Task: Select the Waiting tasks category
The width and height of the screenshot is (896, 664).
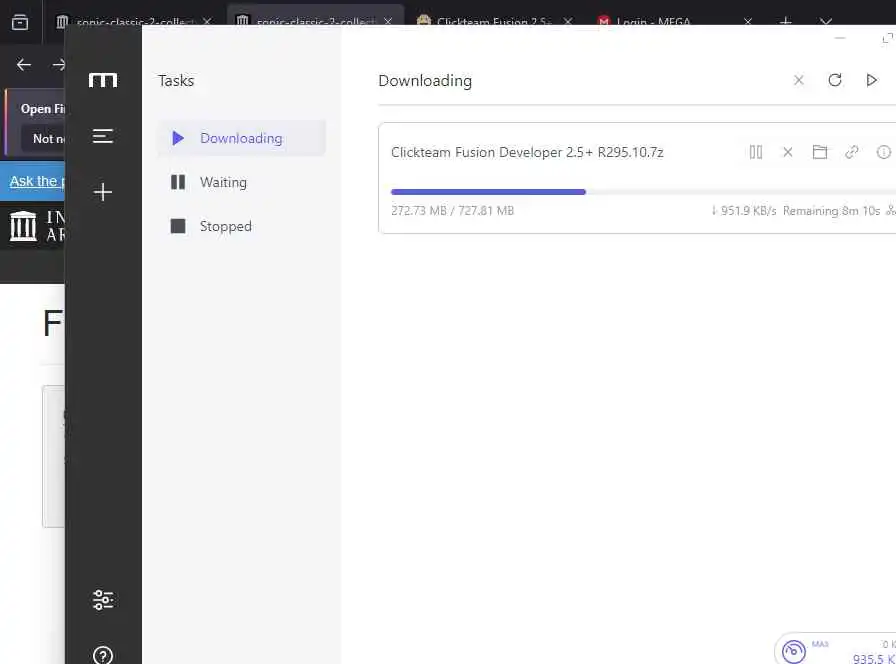Action: tap(242, 182)
